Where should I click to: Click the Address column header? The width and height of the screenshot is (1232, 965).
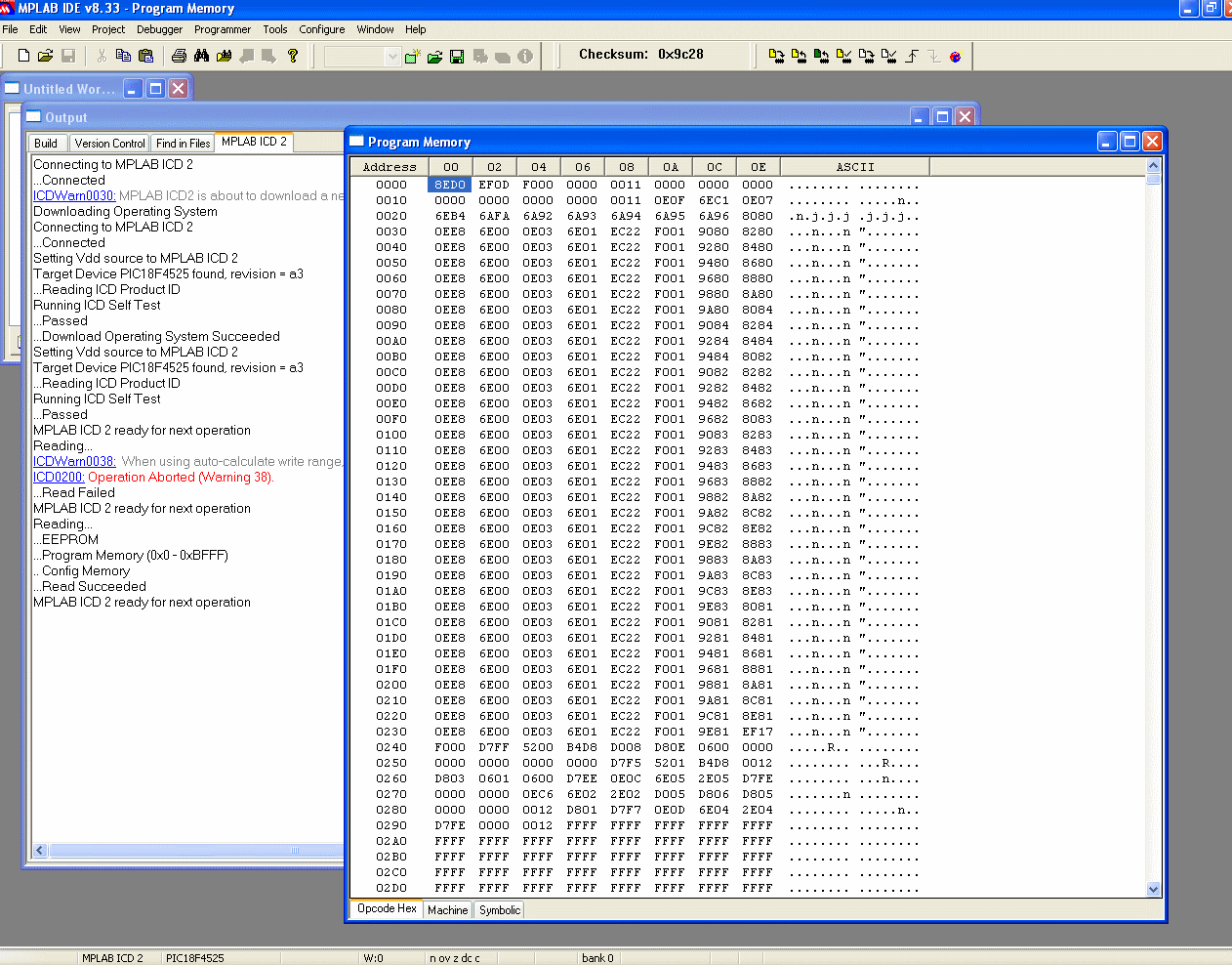390,167
